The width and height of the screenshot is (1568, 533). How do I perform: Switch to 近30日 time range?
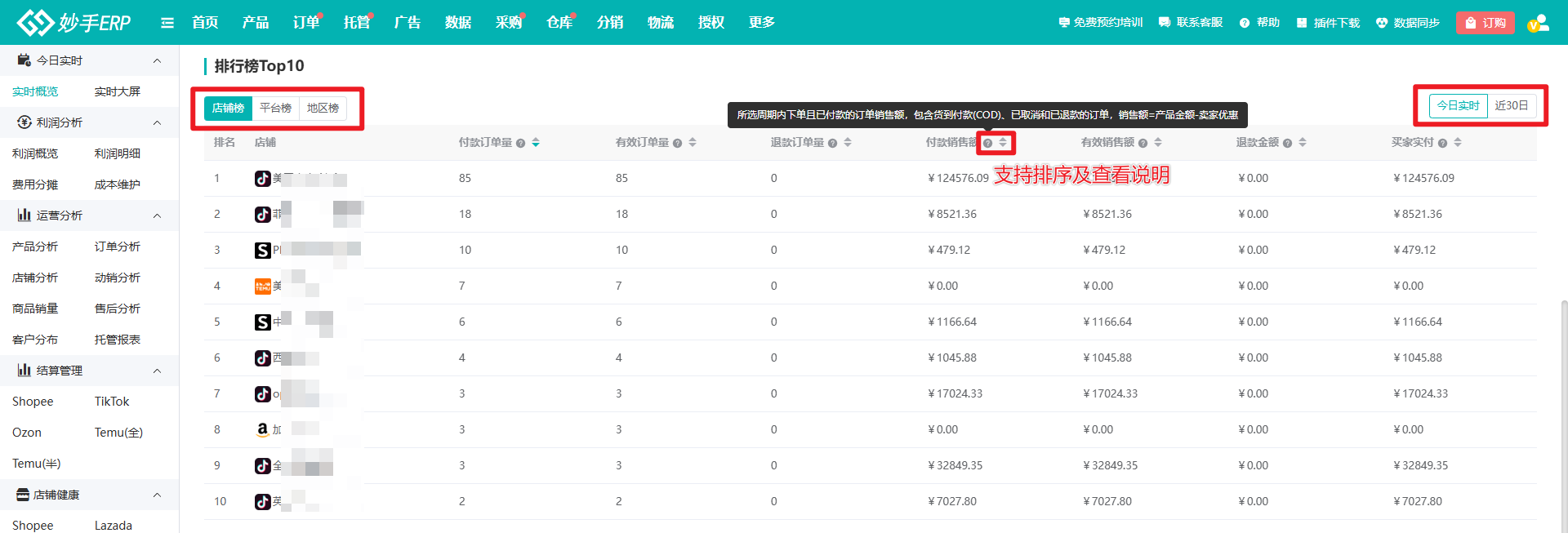click(x=1511, y=106)
